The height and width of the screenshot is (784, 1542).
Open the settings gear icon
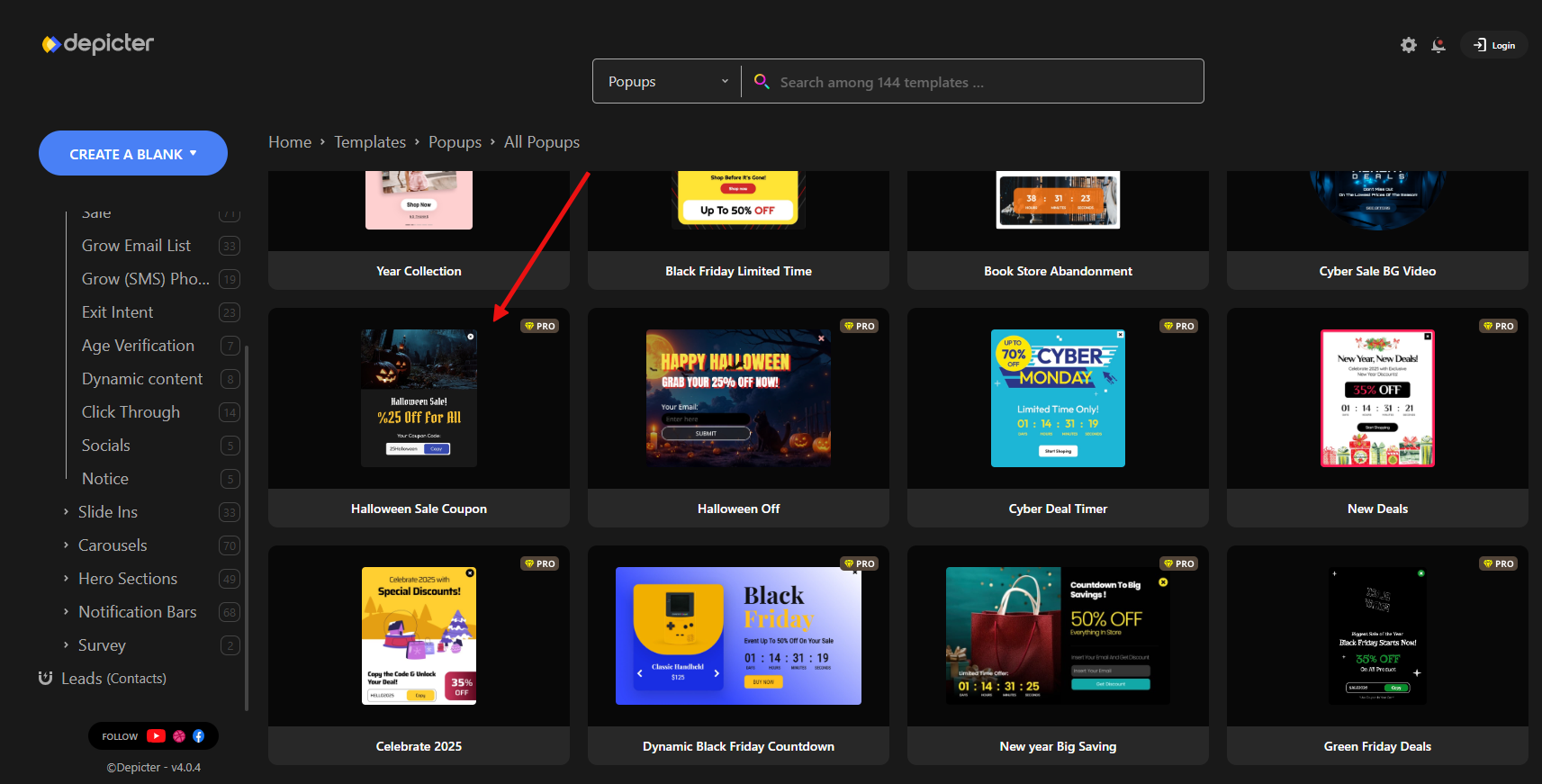pos(1409,45)
